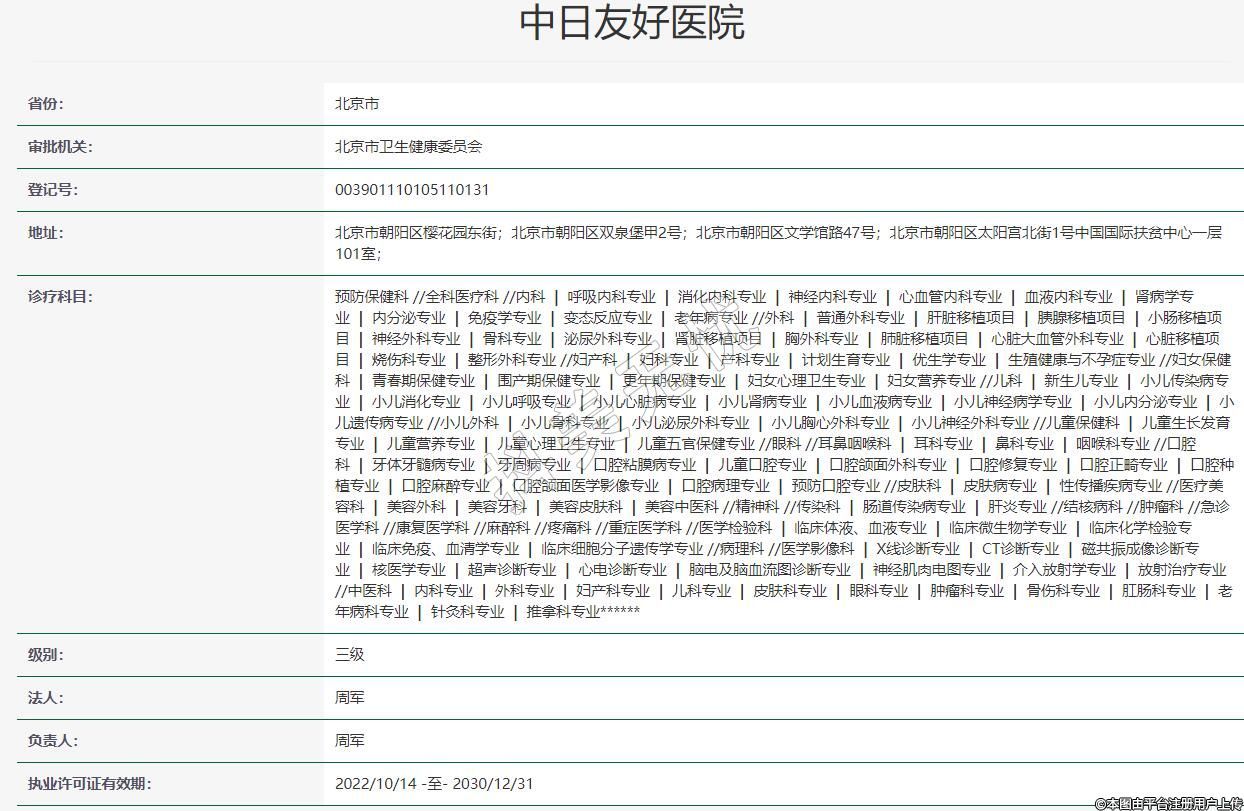Image resolution: width=1244 pixels, height=811 pixels.
Task: Click the 登记号 row label
Action: [x=53, y=190]
